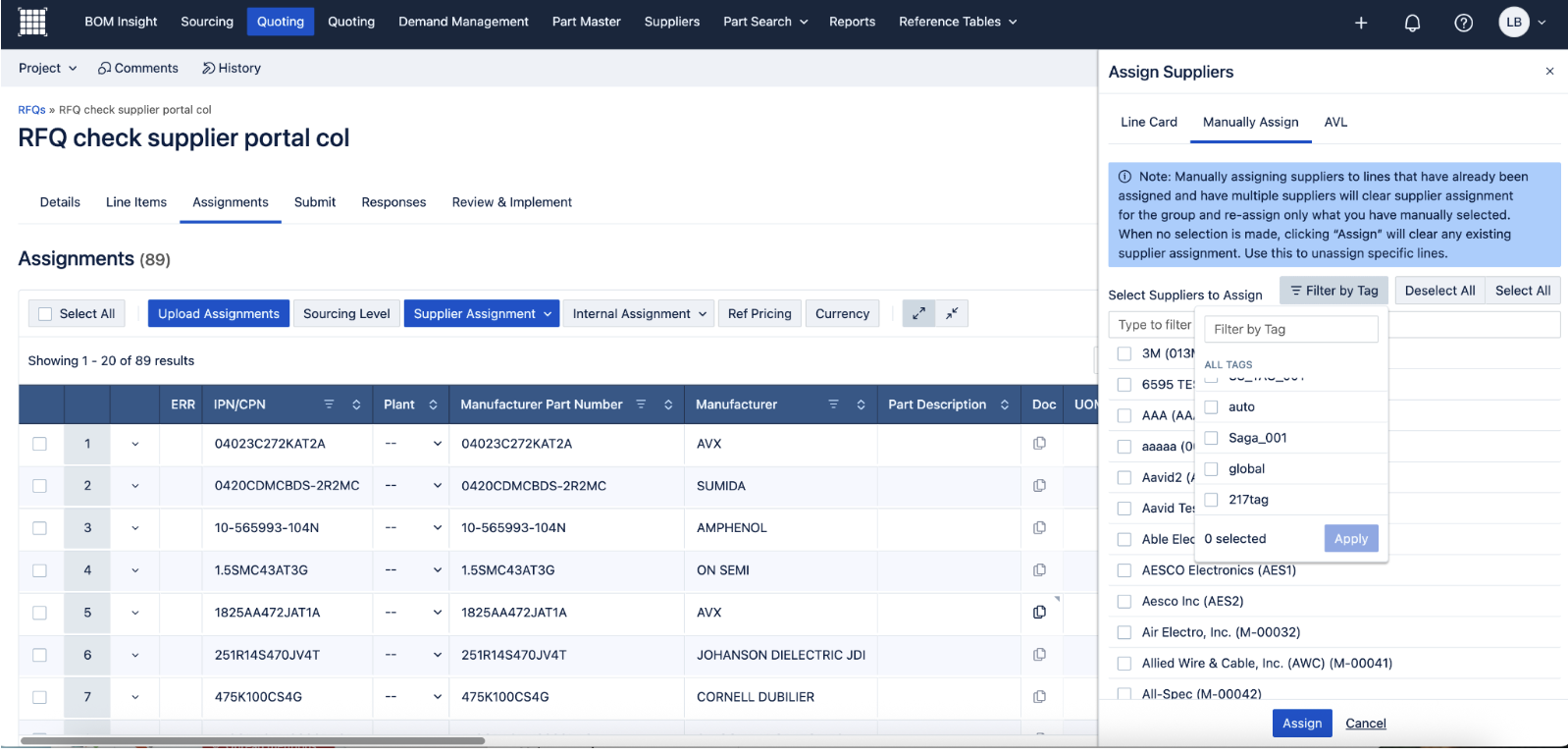The width and height of the screenshot is (1568, 754).
Task: Check the 'Saga_001' tag checkbox
Action: click(1211, 438)
